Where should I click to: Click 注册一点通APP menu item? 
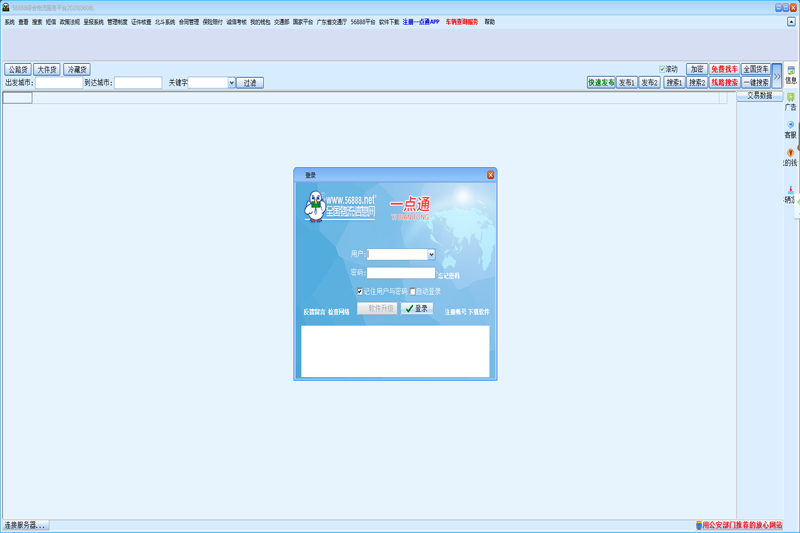(x=421, y=22)
